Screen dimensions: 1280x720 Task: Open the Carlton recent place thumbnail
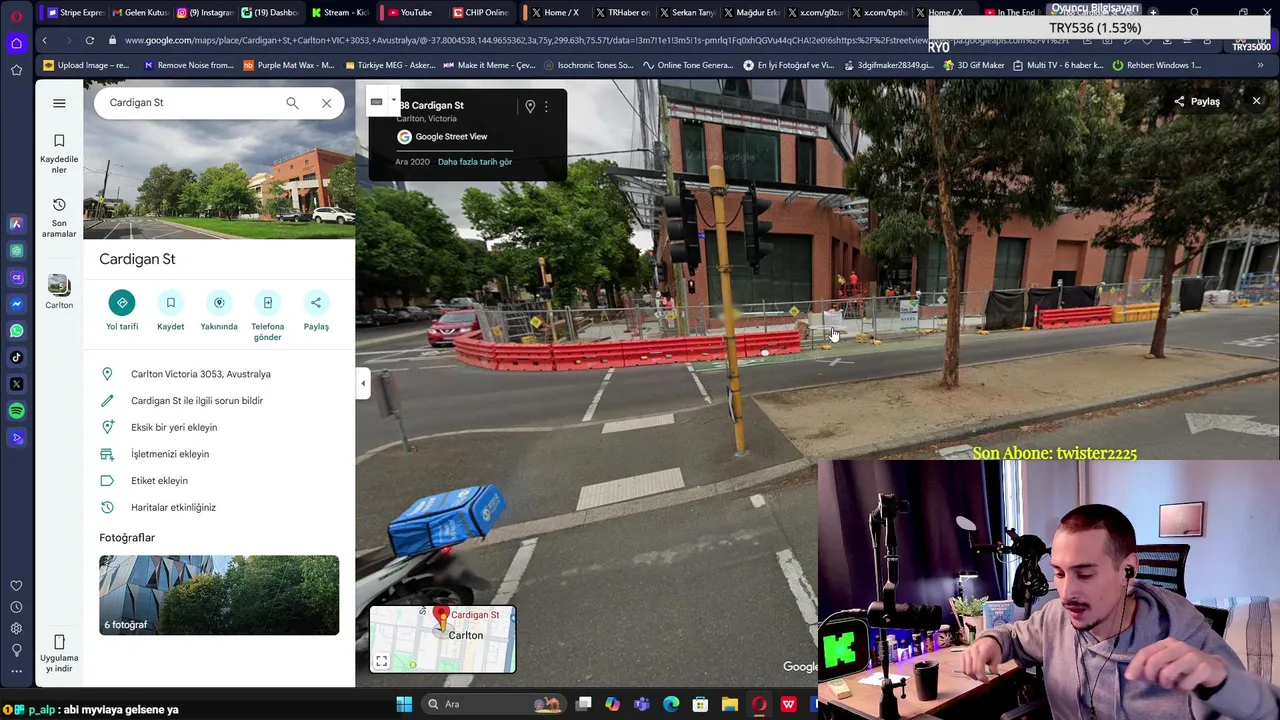coord(59,291)
